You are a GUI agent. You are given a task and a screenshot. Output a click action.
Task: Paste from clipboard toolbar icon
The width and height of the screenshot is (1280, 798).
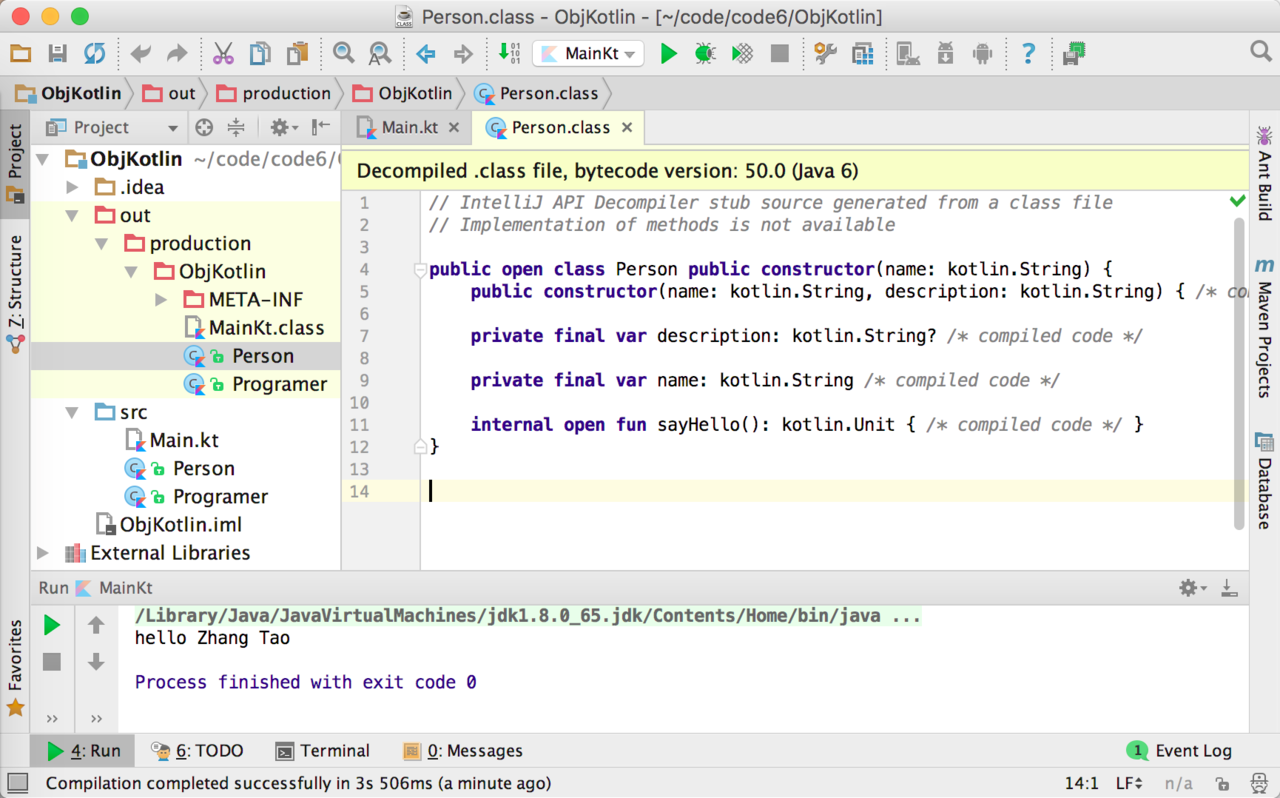[x=297, y=54]
